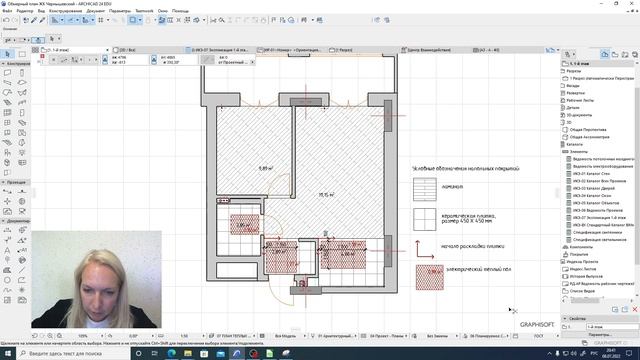Click the Параметры button in Navigator properties
The height and width of the screenshot is (360, 640).
600,335
